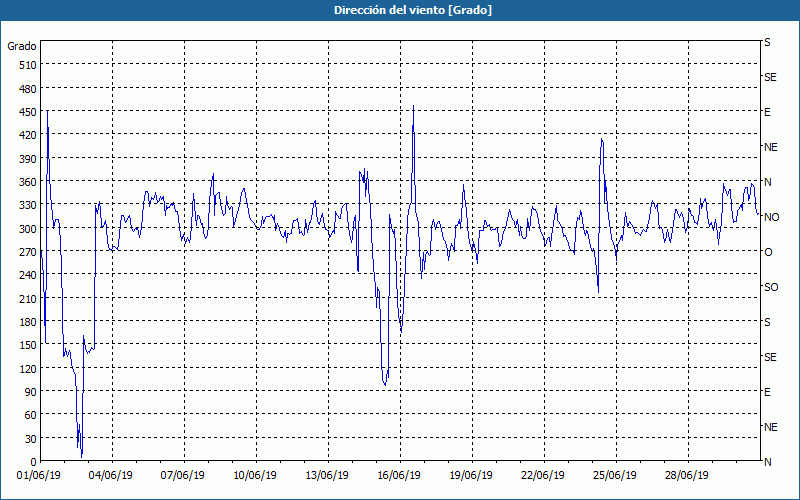
Task: Select the date label "19/06/19"
Action: [x=471, y=476]
